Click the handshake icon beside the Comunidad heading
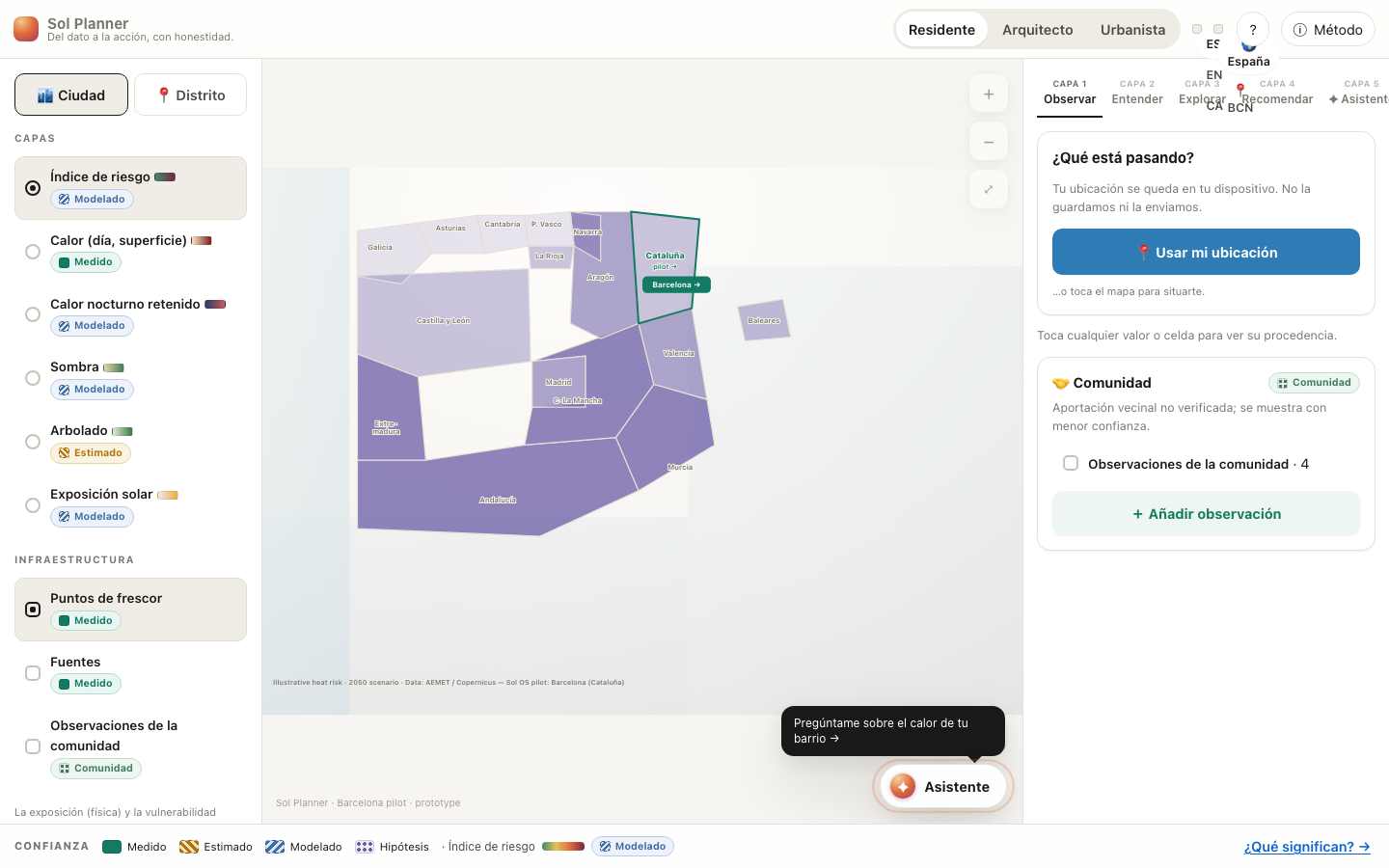This screenshot has height=868, width=1389. (1061, 383)
